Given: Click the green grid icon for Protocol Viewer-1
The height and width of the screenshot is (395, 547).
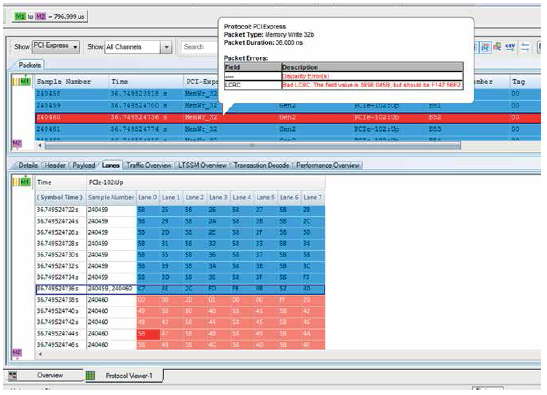Looking at the screenshot, I should click(90, 375).
